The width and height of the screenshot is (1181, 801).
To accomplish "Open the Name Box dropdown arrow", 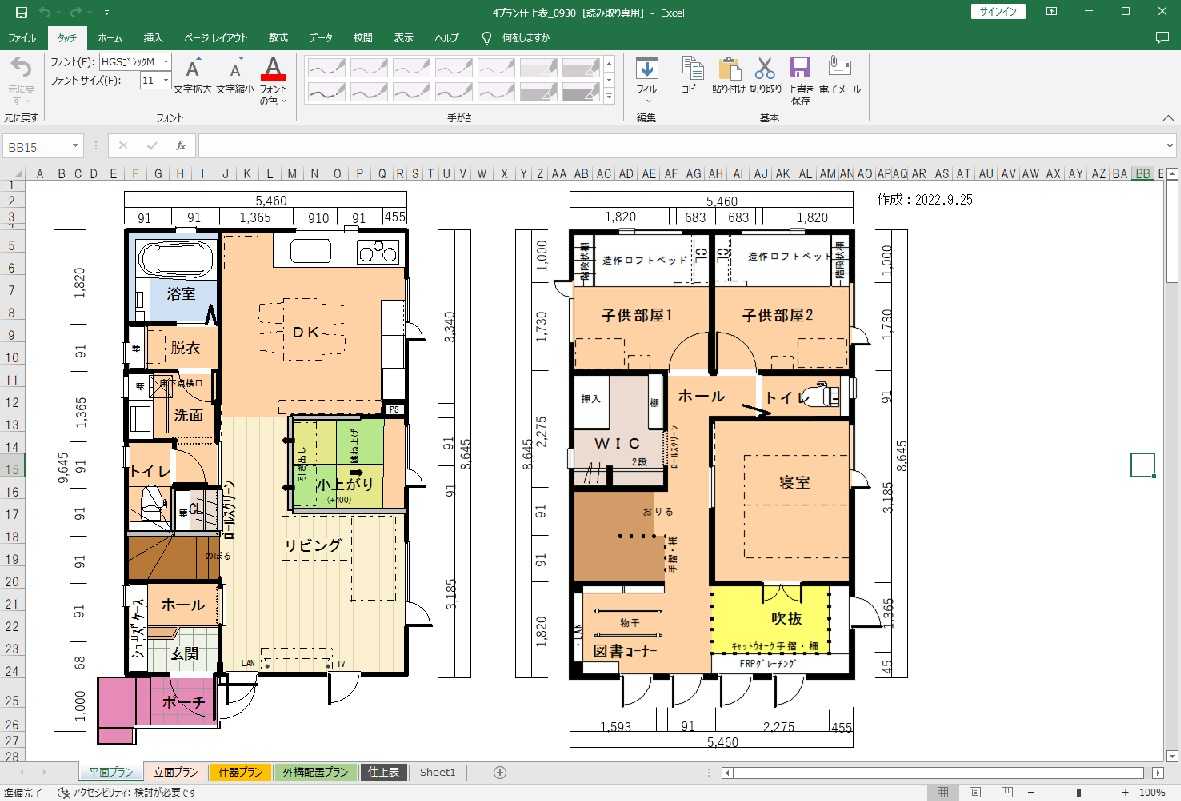I will (75, 146).
